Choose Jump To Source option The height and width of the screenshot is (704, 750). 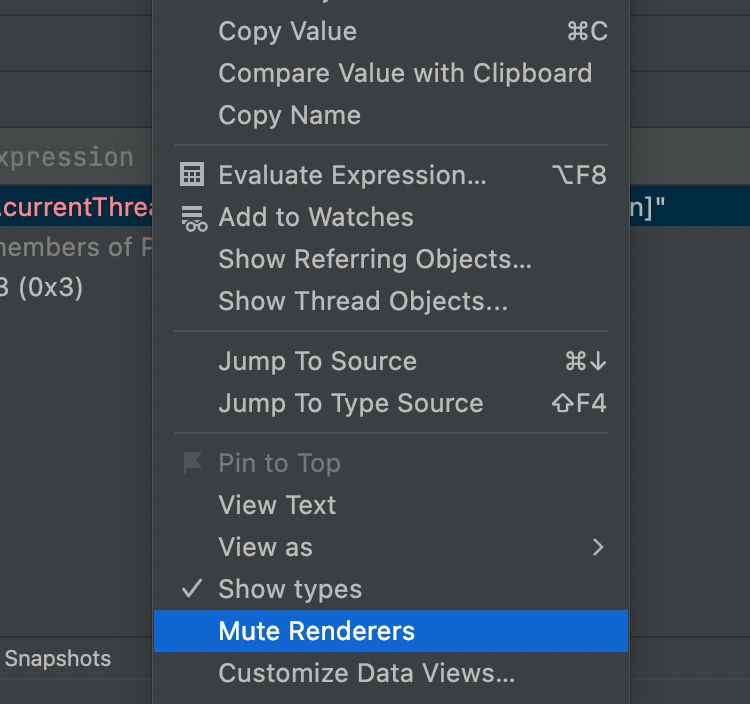pos(318,361)
